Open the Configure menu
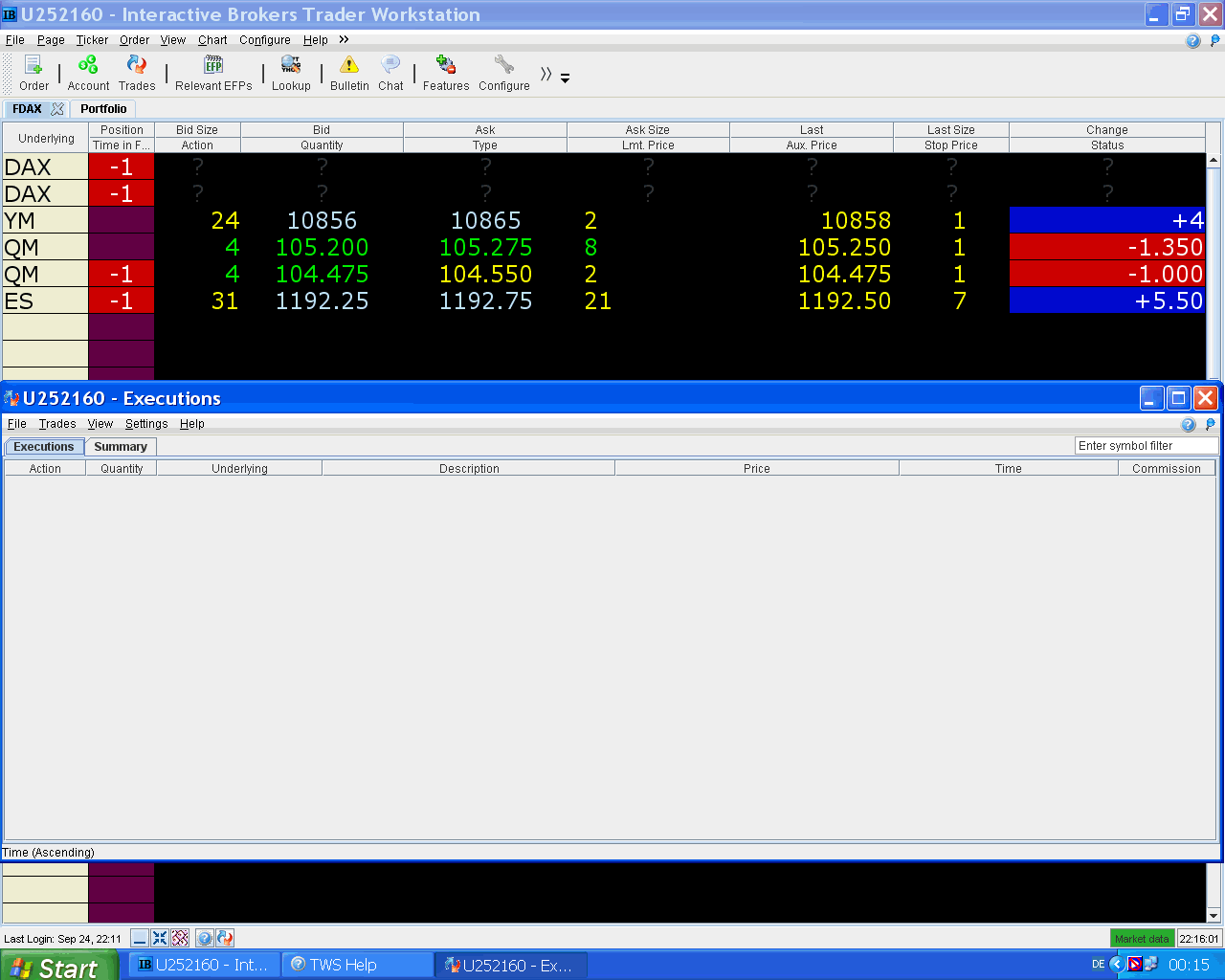The width and height of the screenshot is (1225, 980). pyautogui.click(x=265, y=40)
